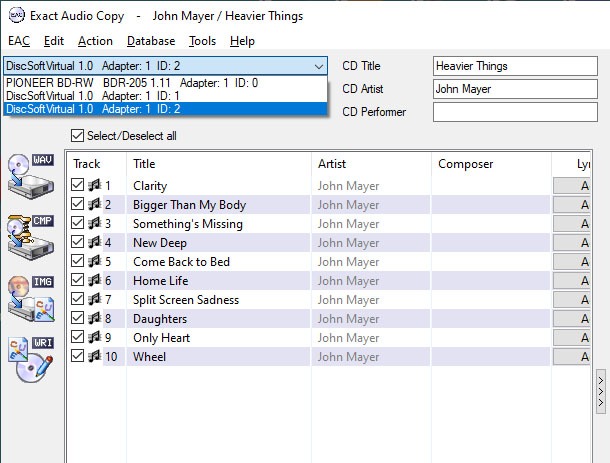Choose PIONEER BD-RW BDR-205 drive
This screenshot has height=463, width=610.
(x=165, y=82)
